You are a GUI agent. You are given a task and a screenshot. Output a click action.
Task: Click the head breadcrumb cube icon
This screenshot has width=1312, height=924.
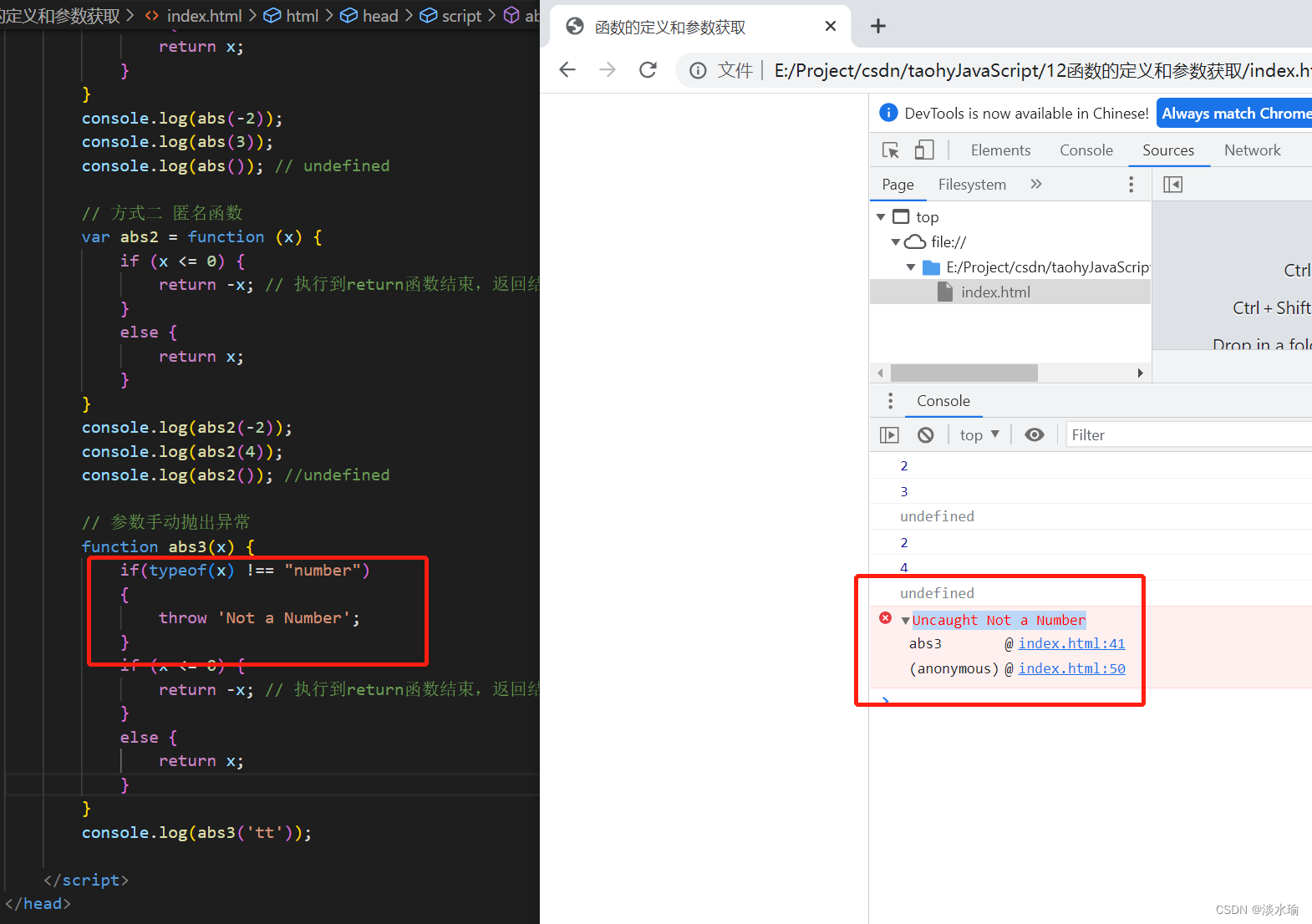pyautogui.click(x=349, y=16)
